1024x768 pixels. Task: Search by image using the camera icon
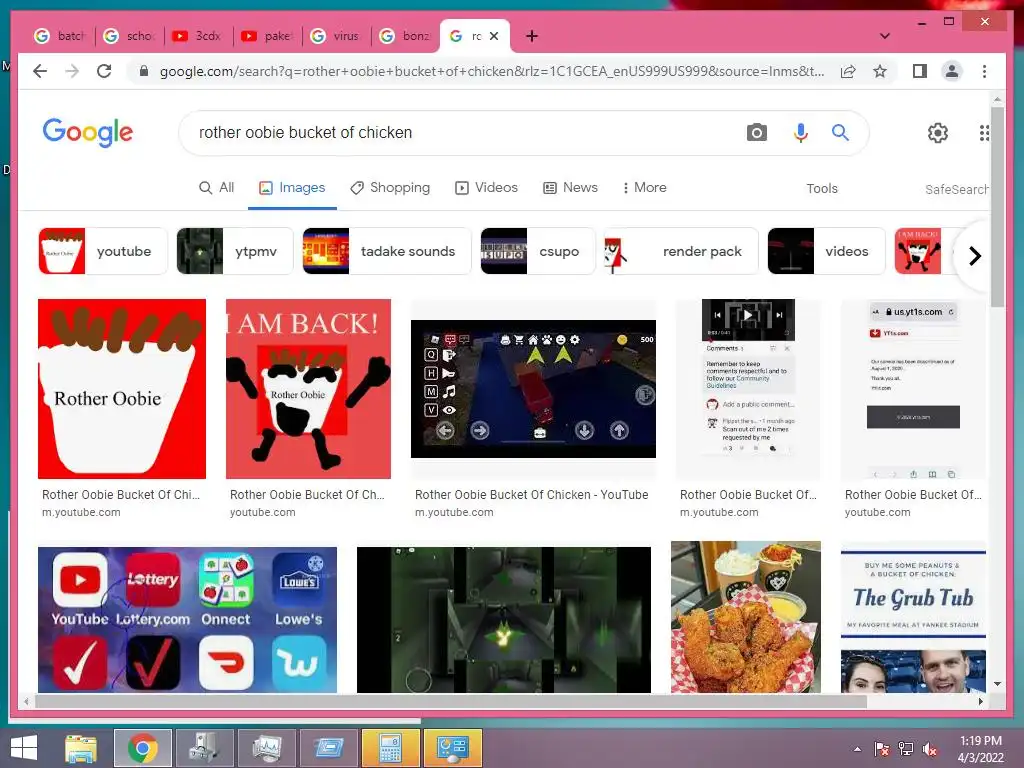tap(756, 133)
